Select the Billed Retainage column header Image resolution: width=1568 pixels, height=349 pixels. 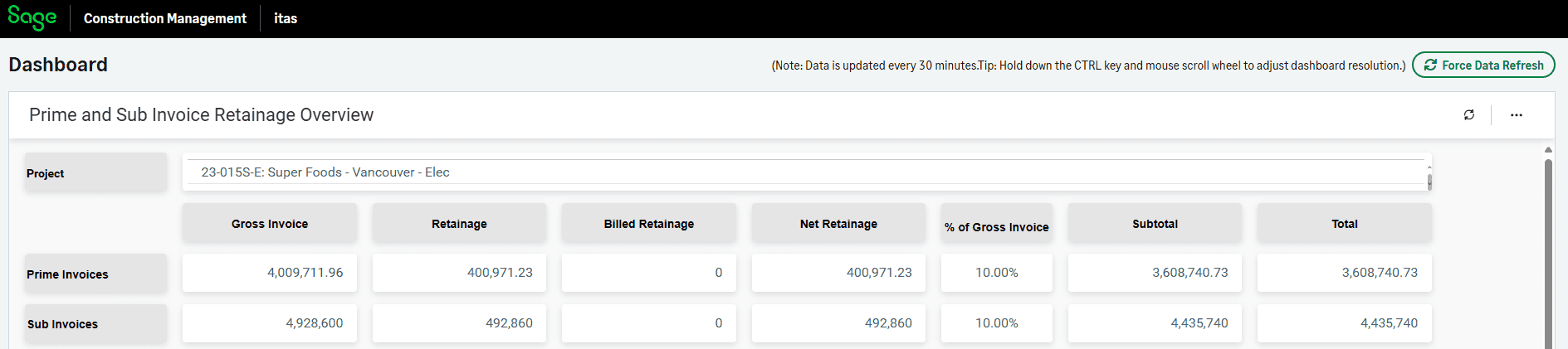[x=649, y=224]
